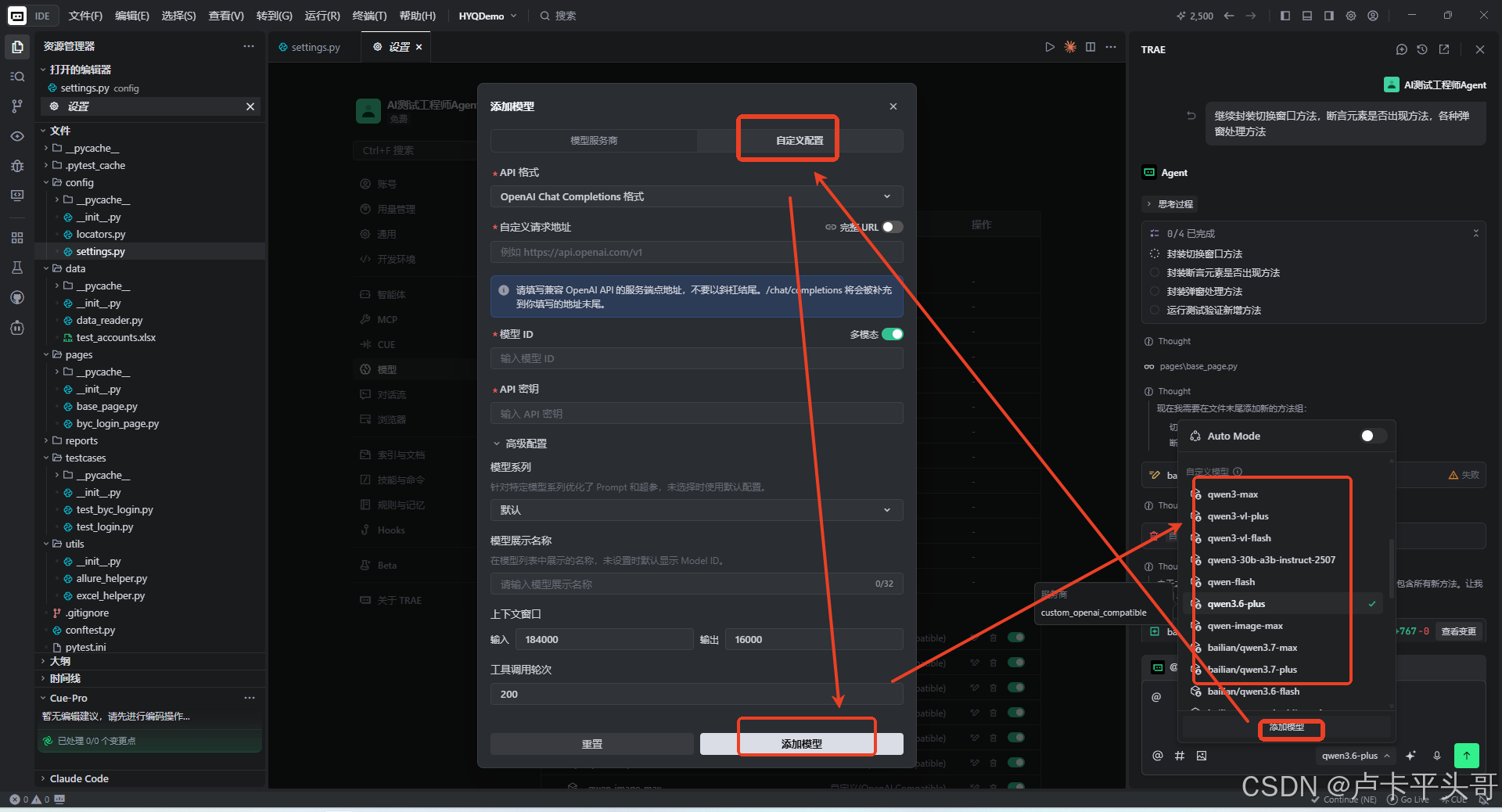1502x812 pixels.
Task: Open the GitHub icon in the activity bar
Action: tap(17, 297)
